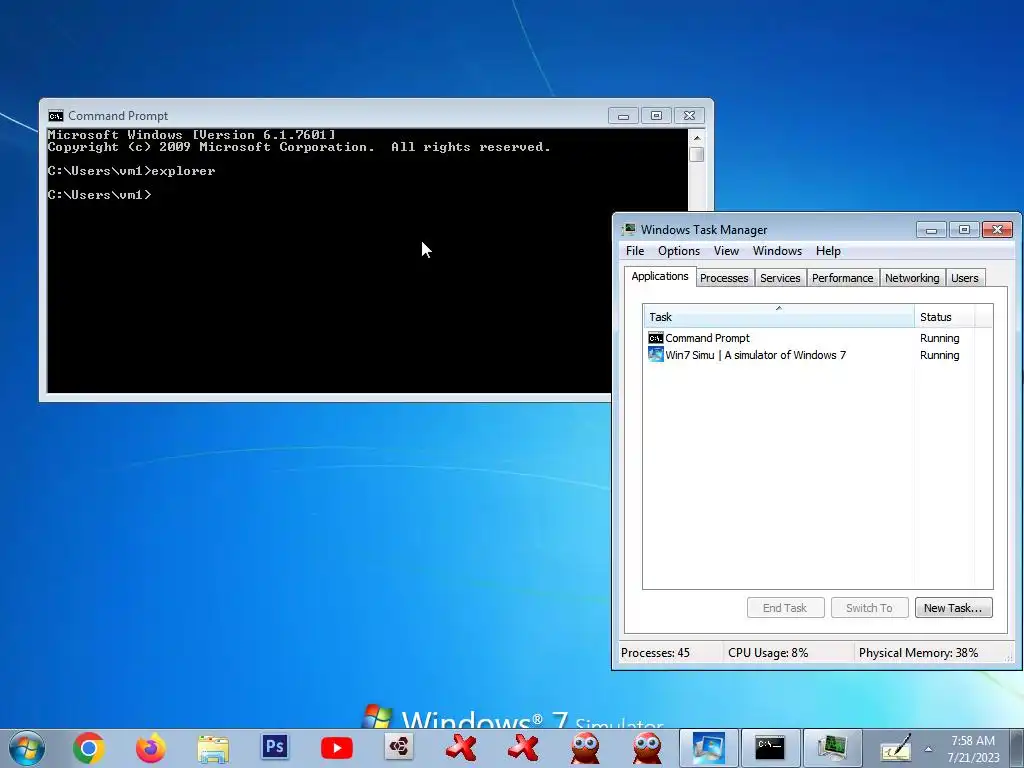Select the Applications tab
1024x768 pixels.
tap(660, 276)
